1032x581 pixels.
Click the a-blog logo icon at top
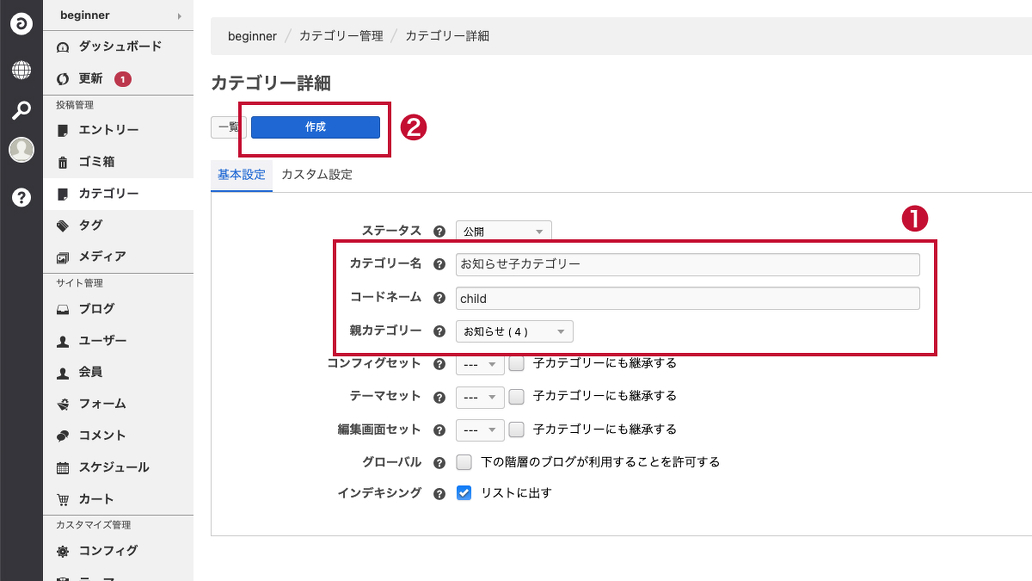21,24
